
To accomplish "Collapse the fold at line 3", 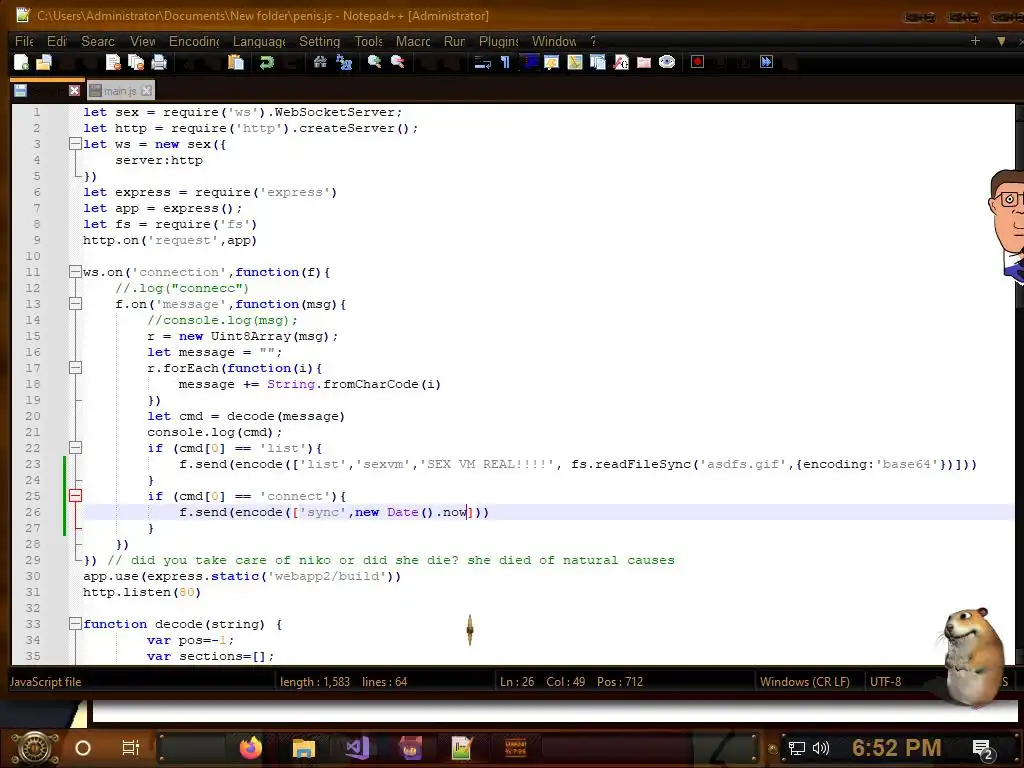I will click(x=75, y=144).
